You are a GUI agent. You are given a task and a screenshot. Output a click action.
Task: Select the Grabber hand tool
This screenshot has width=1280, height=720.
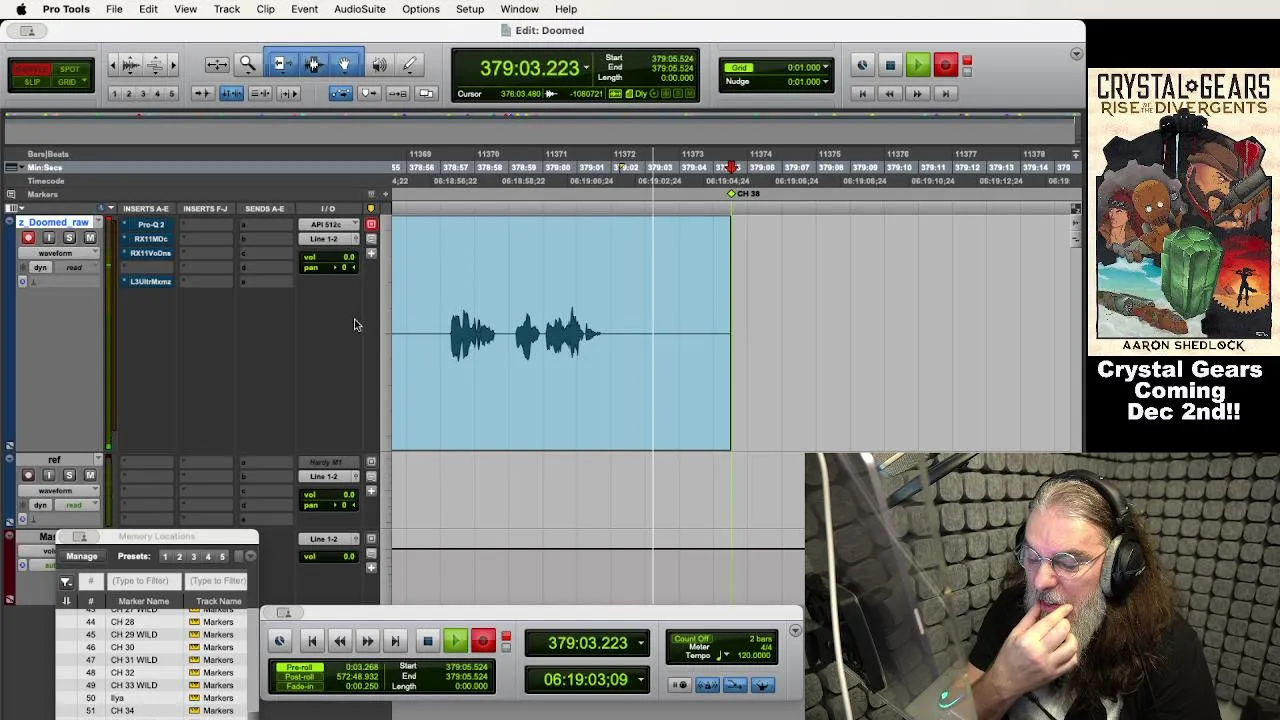344,65
